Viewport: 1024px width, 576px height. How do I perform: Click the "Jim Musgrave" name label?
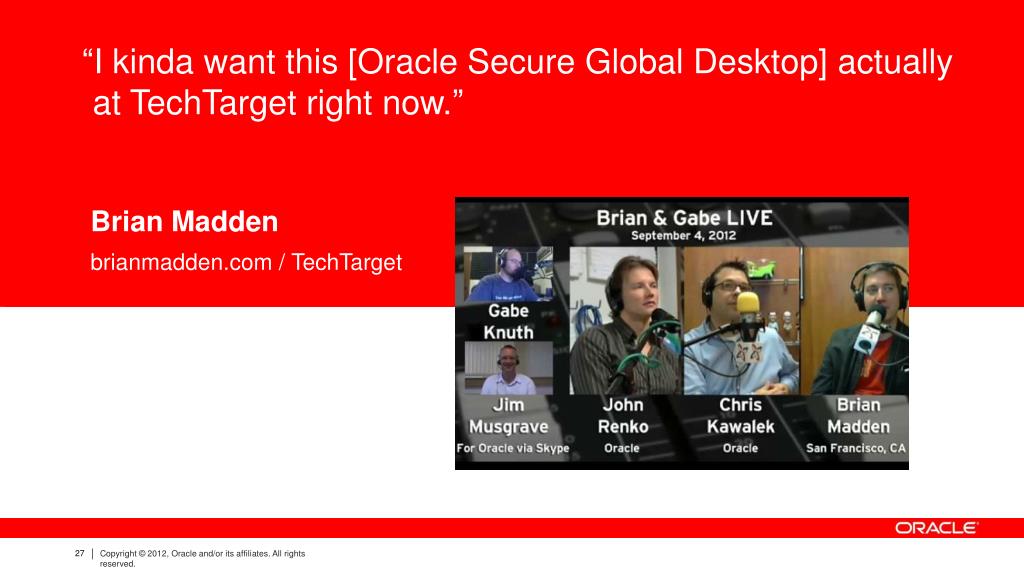pos(508,415)
